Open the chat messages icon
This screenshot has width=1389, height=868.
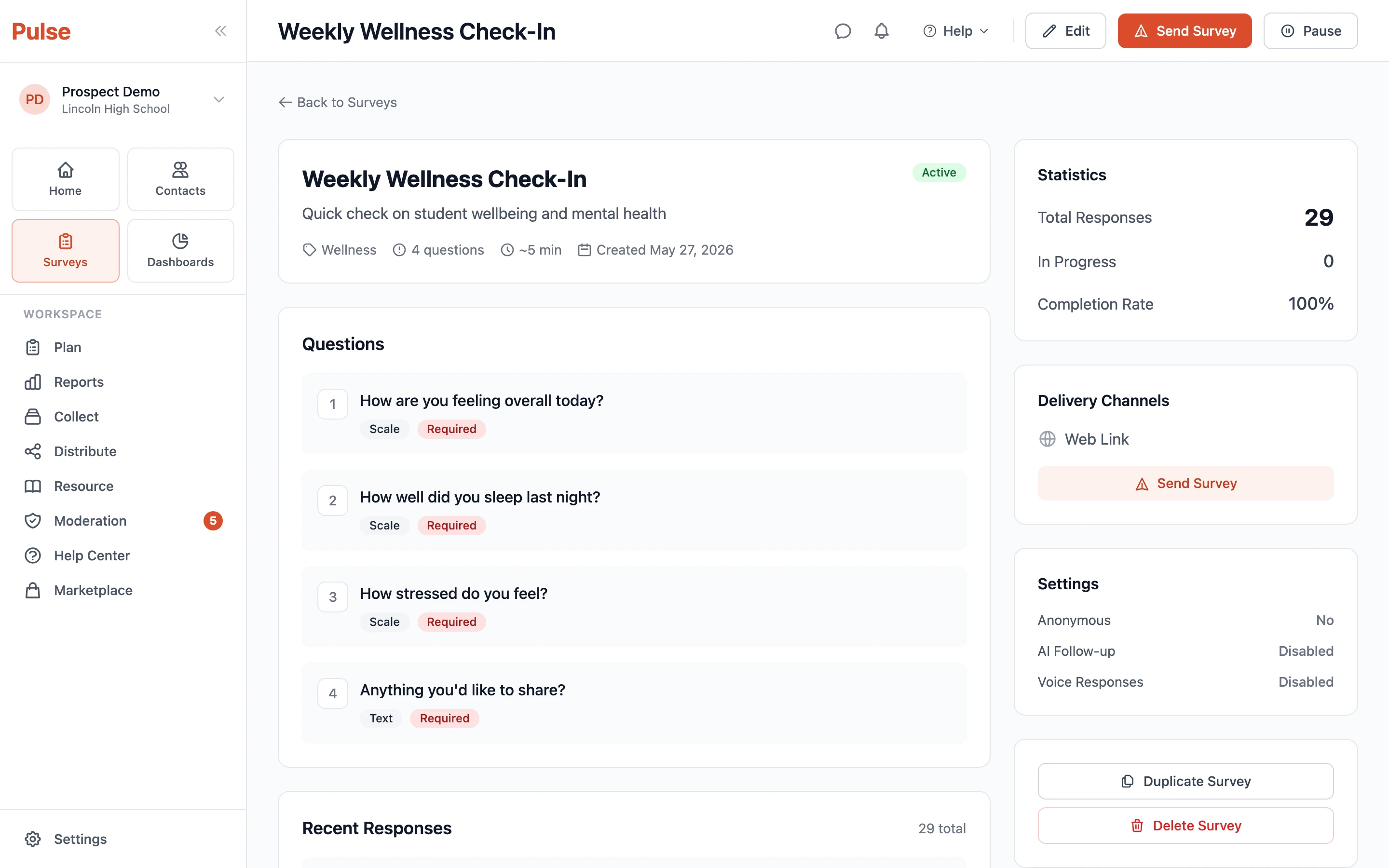[843, 31]
